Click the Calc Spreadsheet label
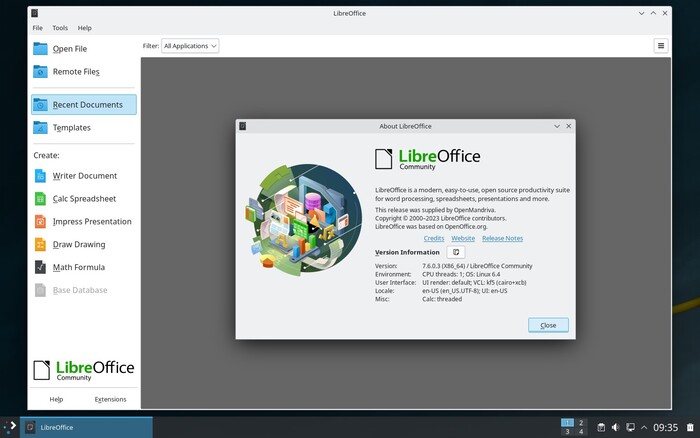700x438 pixels. (x=84, y=199)
